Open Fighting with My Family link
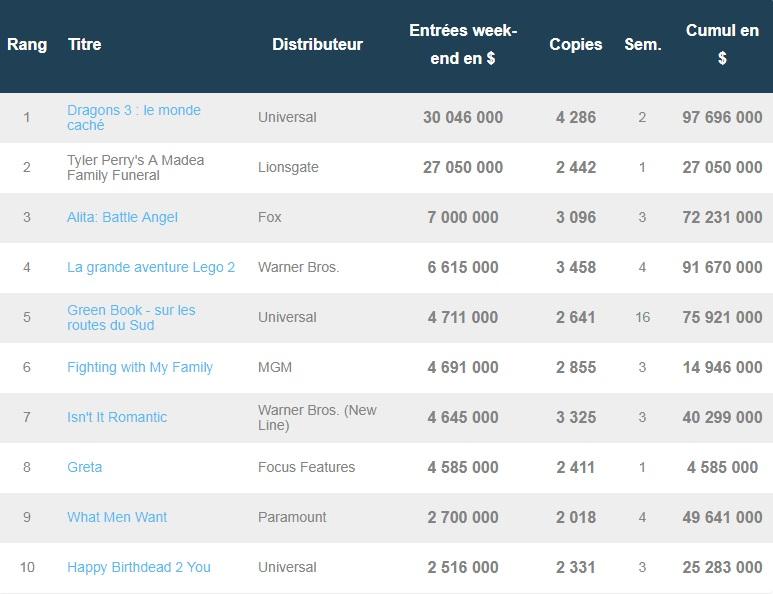The image size is (773, 594). [139, 367]
